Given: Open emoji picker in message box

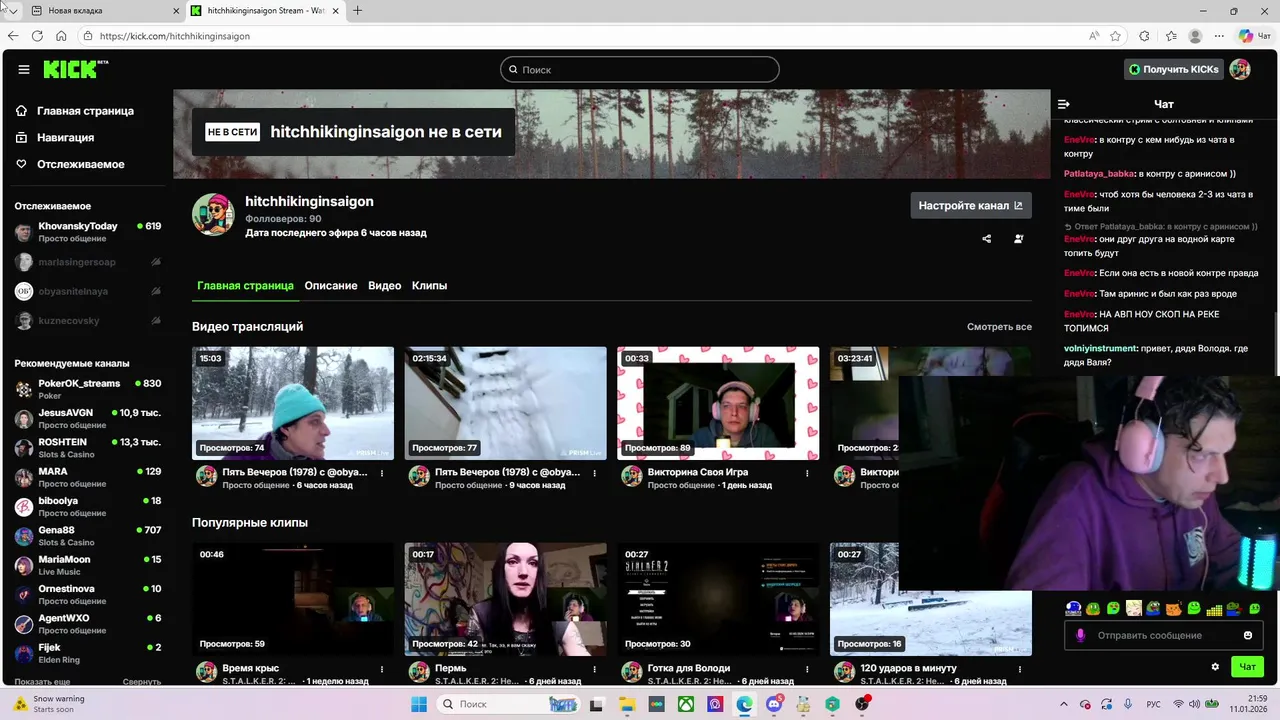Looking at the screenshot, I should pos(1248,635).
